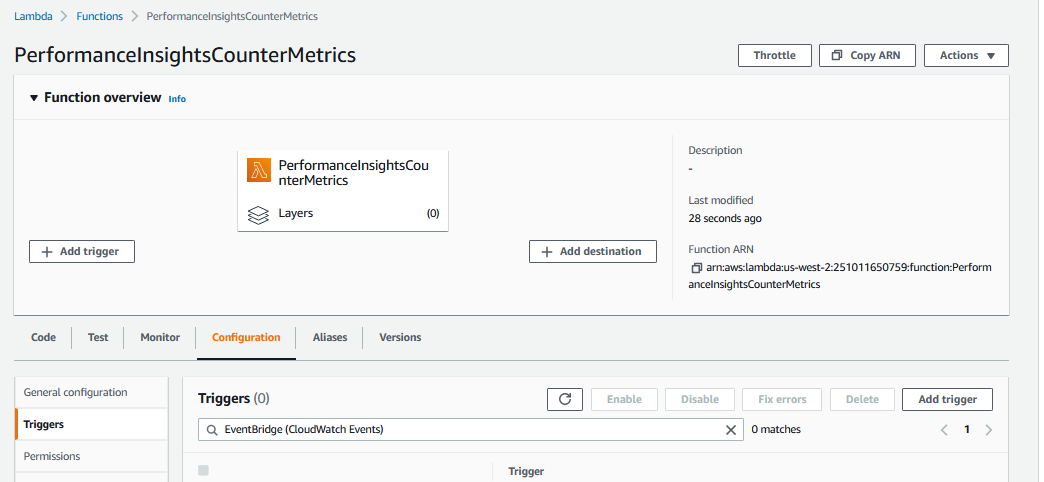This screenshot has width=1044, height=482.
Task: Click the disabled Enable button
Action: pyautogui.click(x=624, y=399)
